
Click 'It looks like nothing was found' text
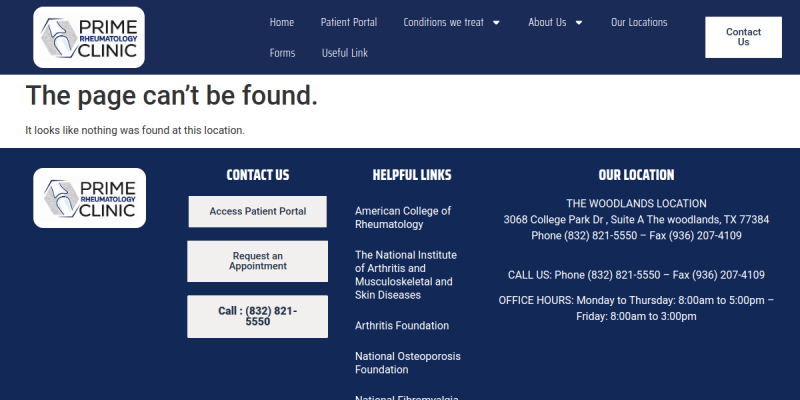coord(135,131)
